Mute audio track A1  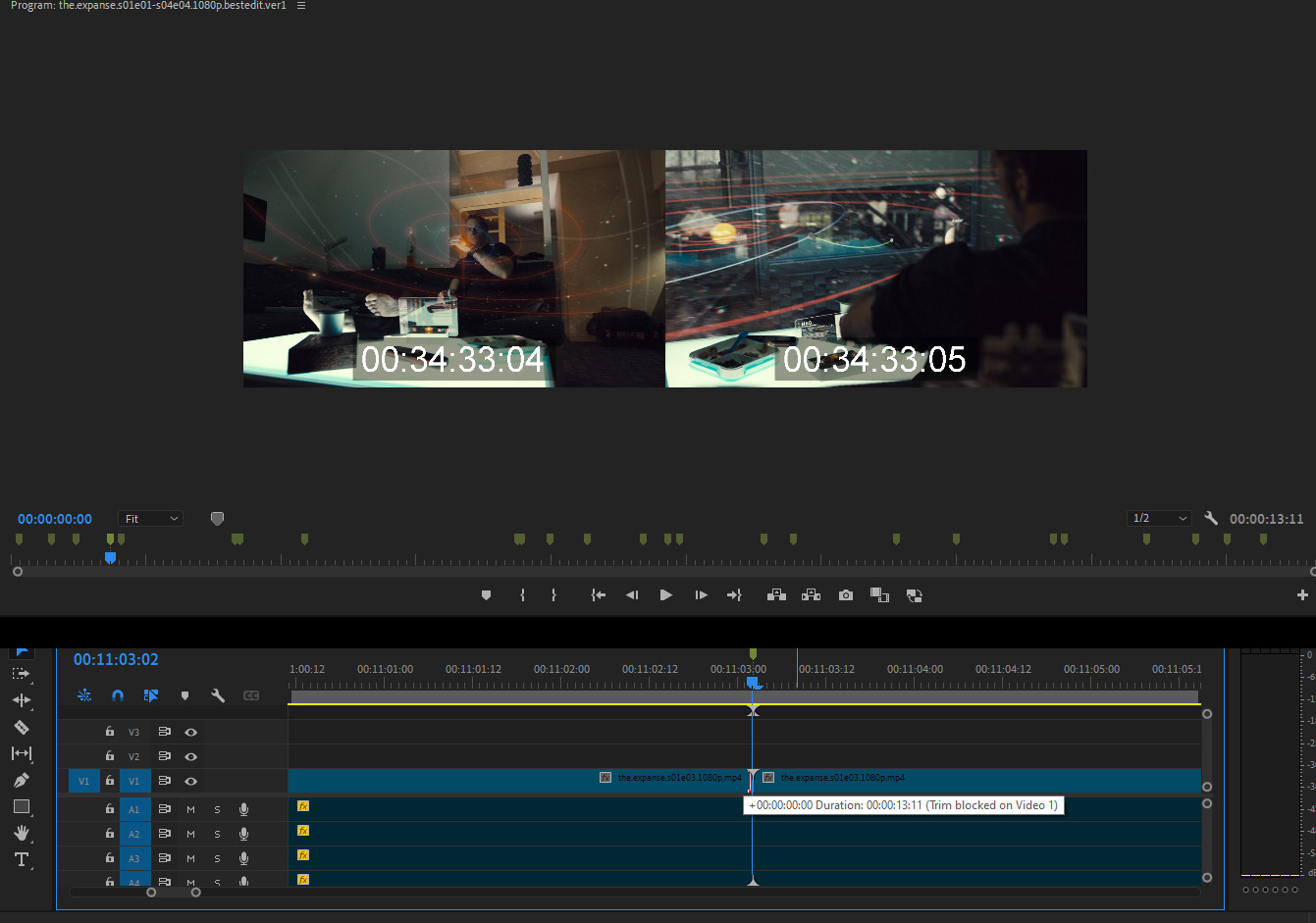(x=191, y=809)
